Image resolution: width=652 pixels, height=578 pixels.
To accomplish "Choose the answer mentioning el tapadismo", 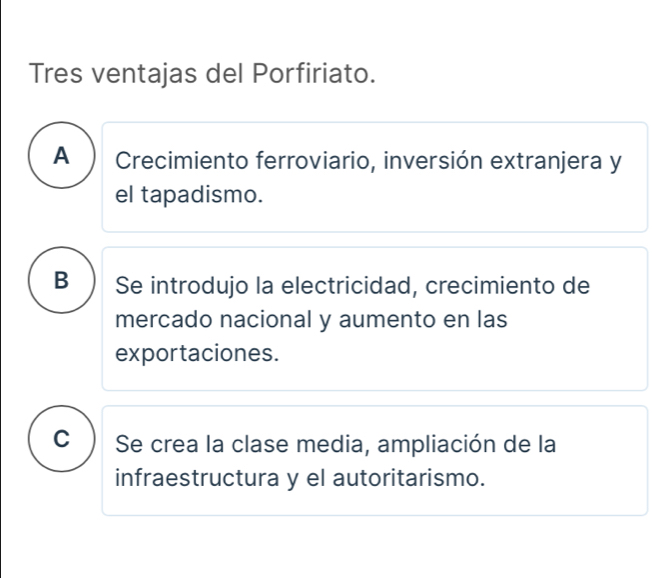I will [x=375, y=177].
